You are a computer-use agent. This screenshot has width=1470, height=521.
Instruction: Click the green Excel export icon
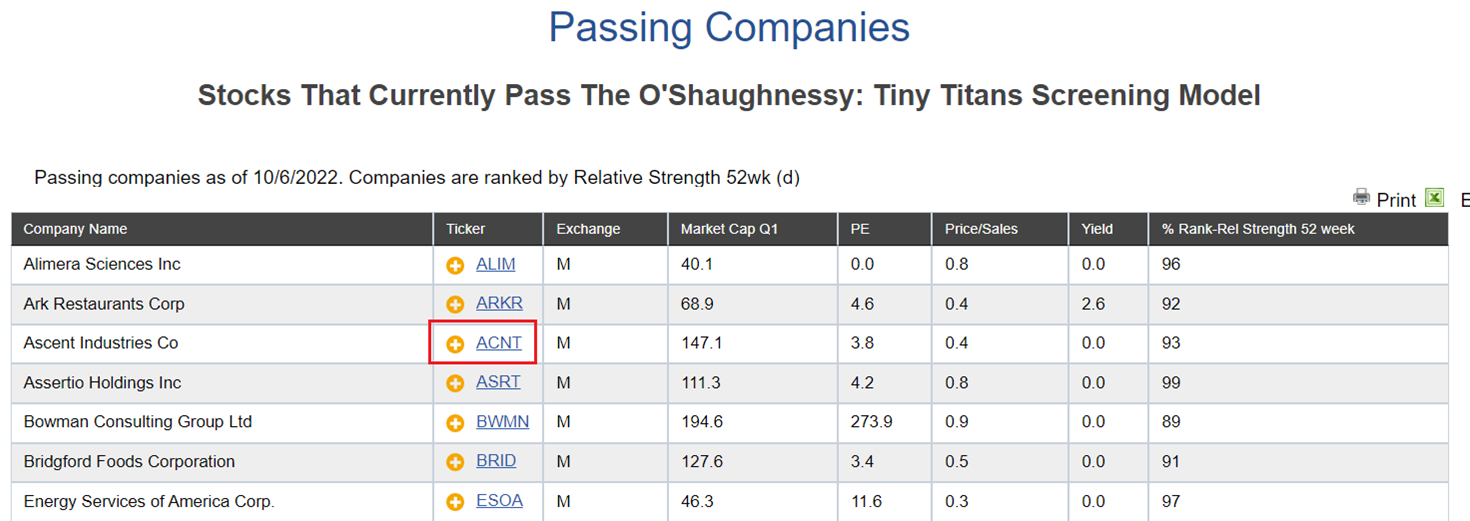click(x=1434, y=197)
